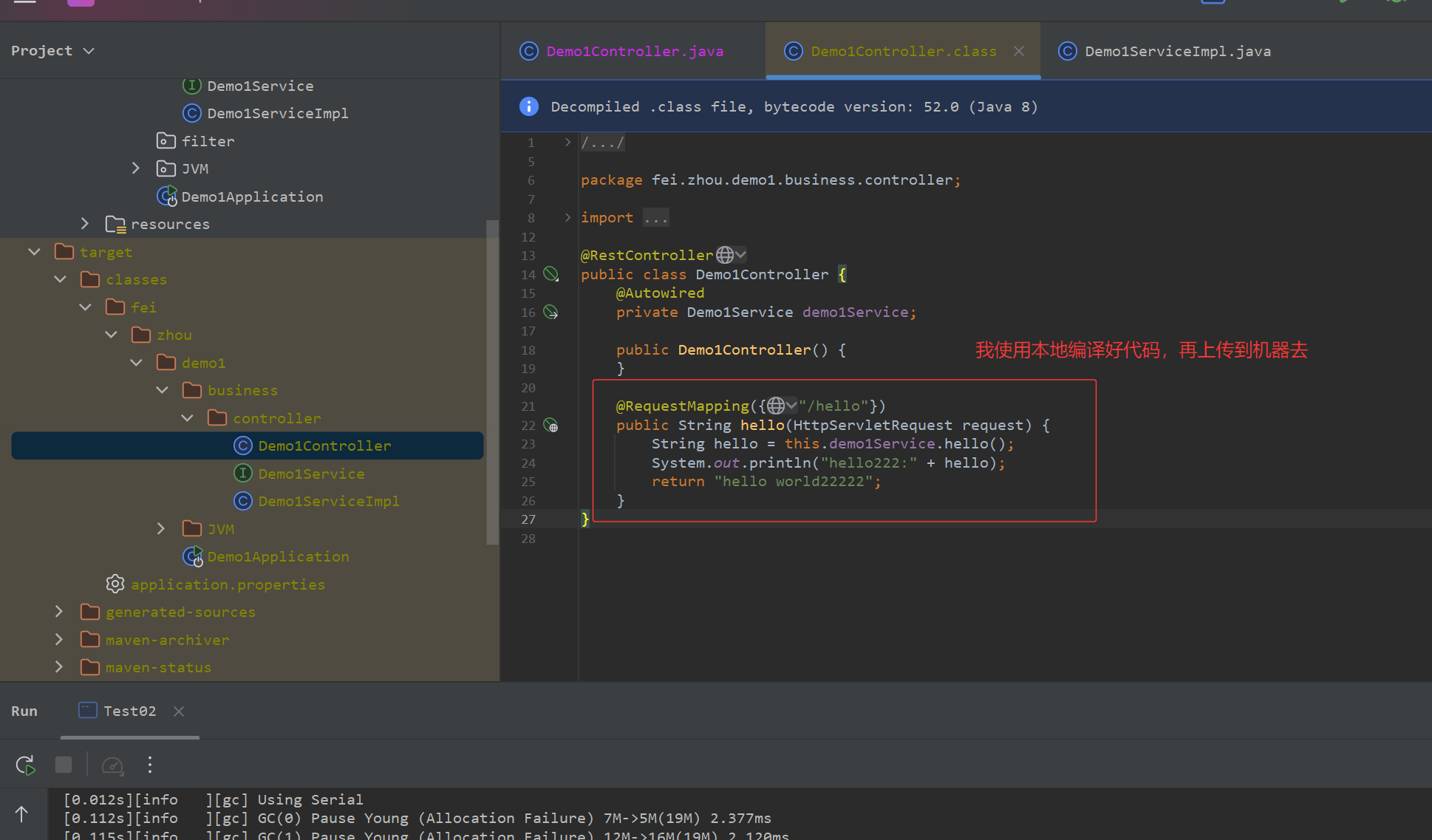Click the stop square in the Run panel
Viewport: 1432px width, 840px height.
(64, 765)
